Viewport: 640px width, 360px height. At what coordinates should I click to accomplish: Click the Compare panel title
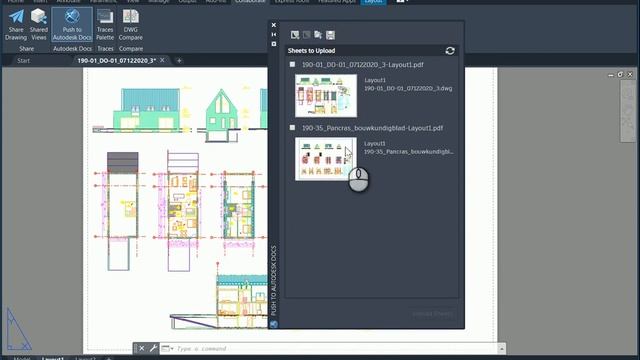[x=131, y=49]
